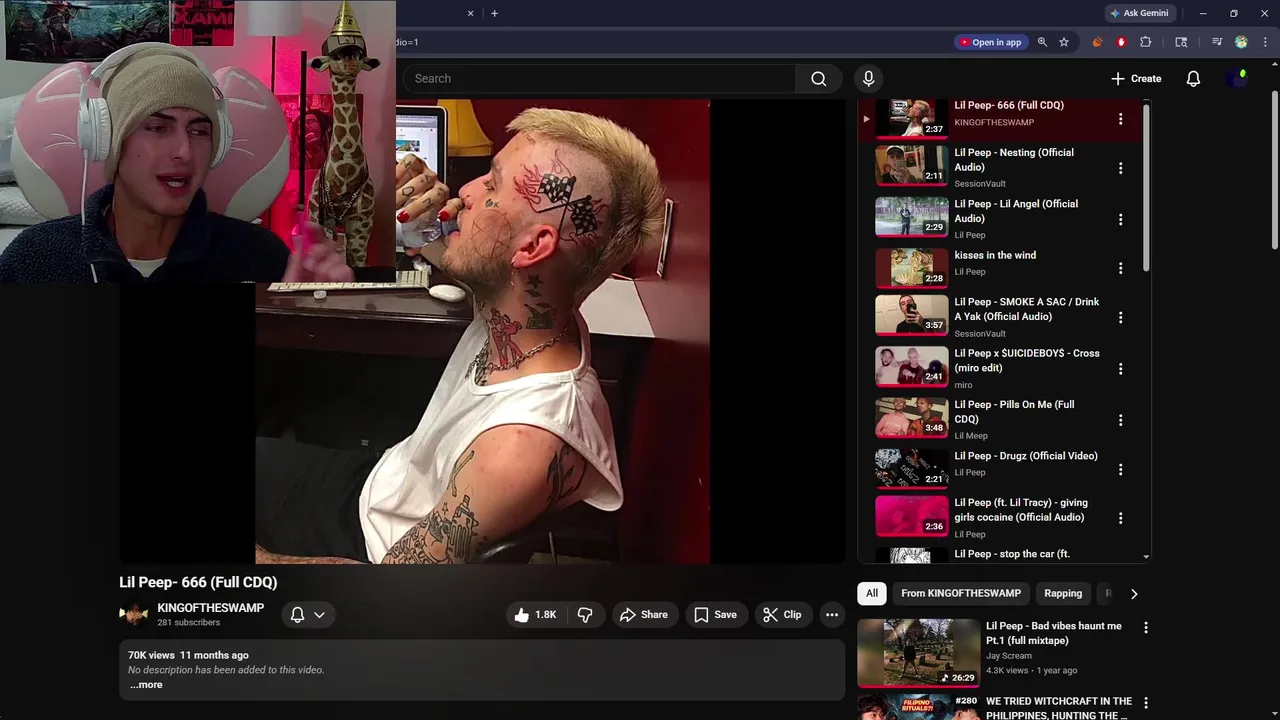Restore down the browser window
The height and width of the screenshot is (720, 1280).
coord(1234,13)
